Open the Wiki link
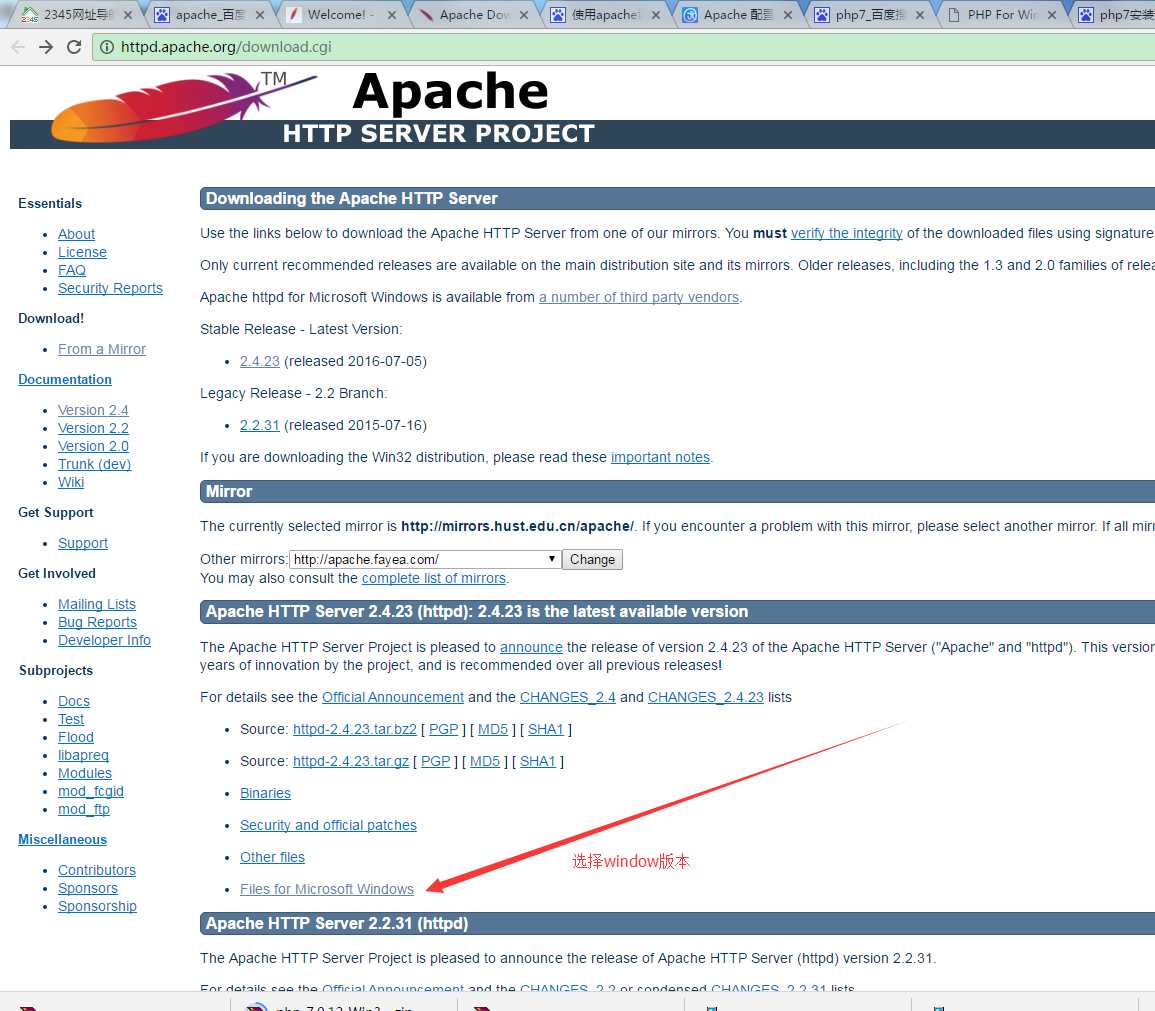 71,482
